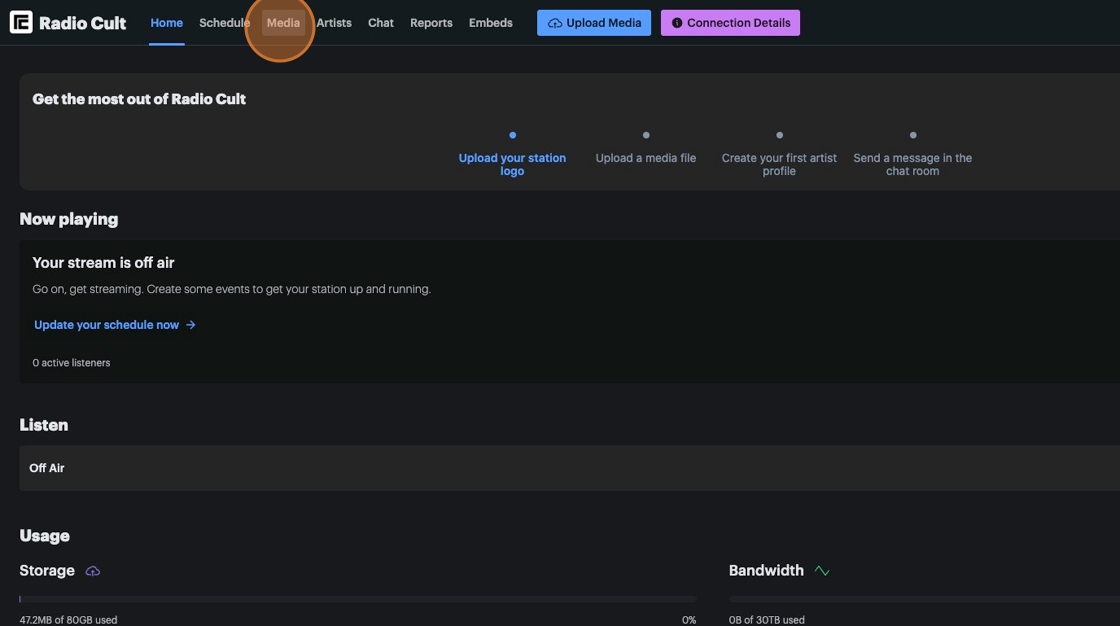Viewport: 1120px width, 626px height.
Task: Click the 0B of 30TB used text
Action: coord(766,620)
